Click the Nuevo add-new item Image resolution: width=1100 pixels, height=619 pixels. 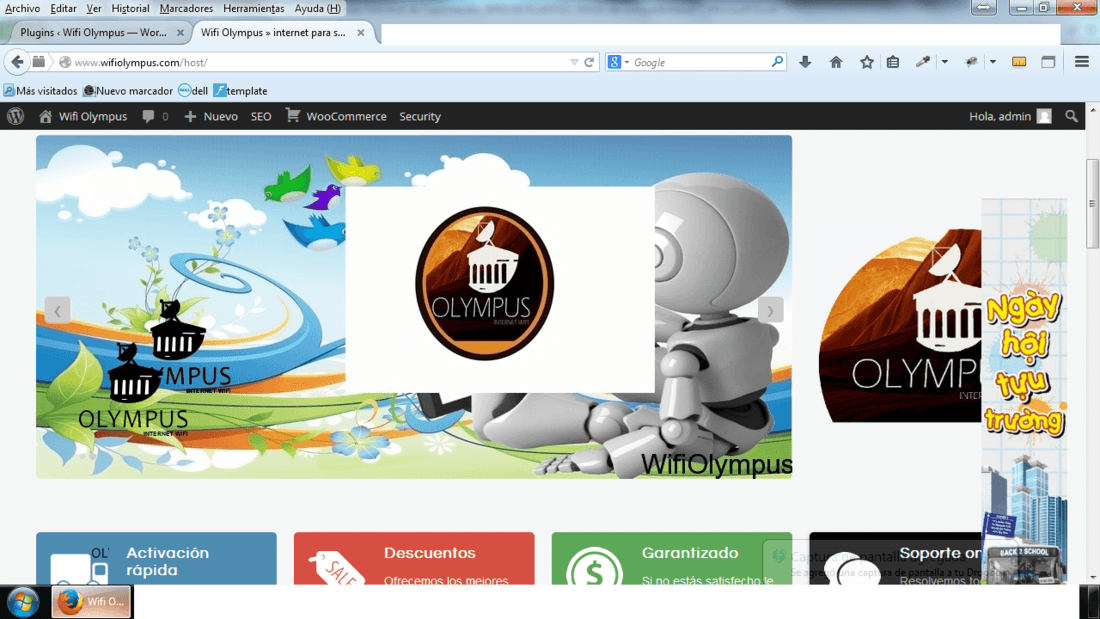[x=211, y=117]
